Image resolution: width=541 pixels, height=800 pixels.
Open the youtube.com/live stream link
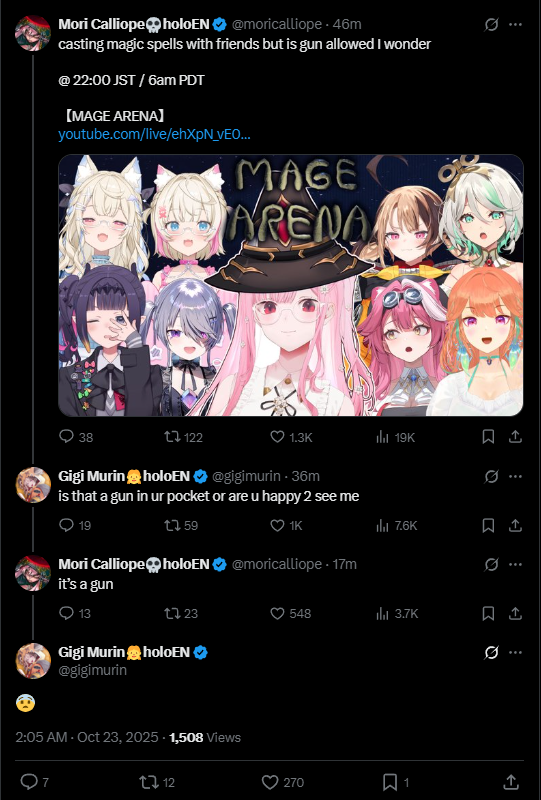[154, 134]
